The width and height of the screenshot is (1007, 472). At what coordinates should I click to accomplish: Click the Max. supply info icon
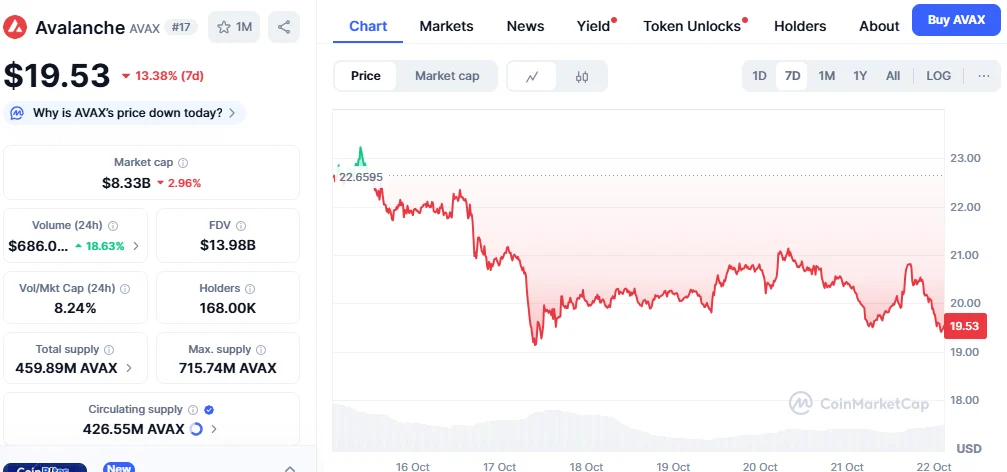(262, 350)
